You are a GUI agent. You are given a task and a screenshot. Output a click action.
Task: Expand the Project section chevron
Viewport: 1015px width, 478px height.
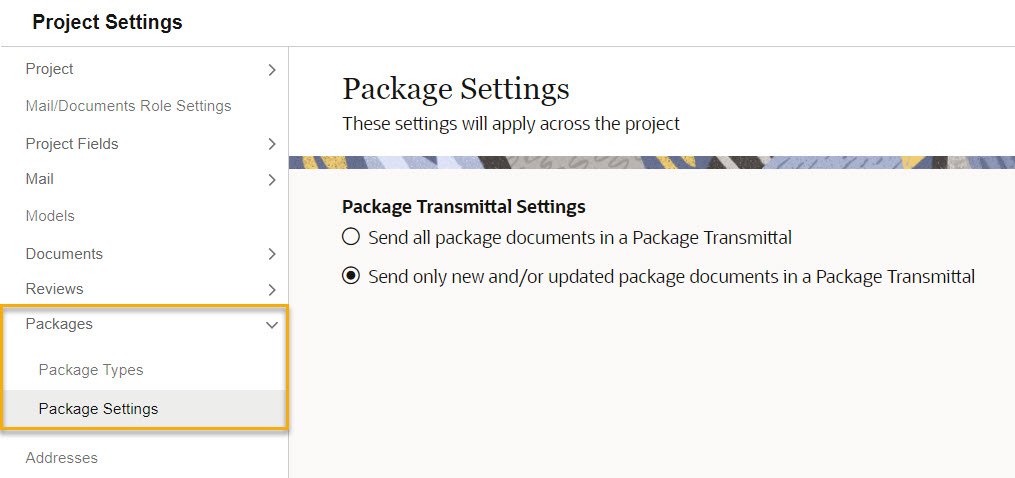coord(272,70)
